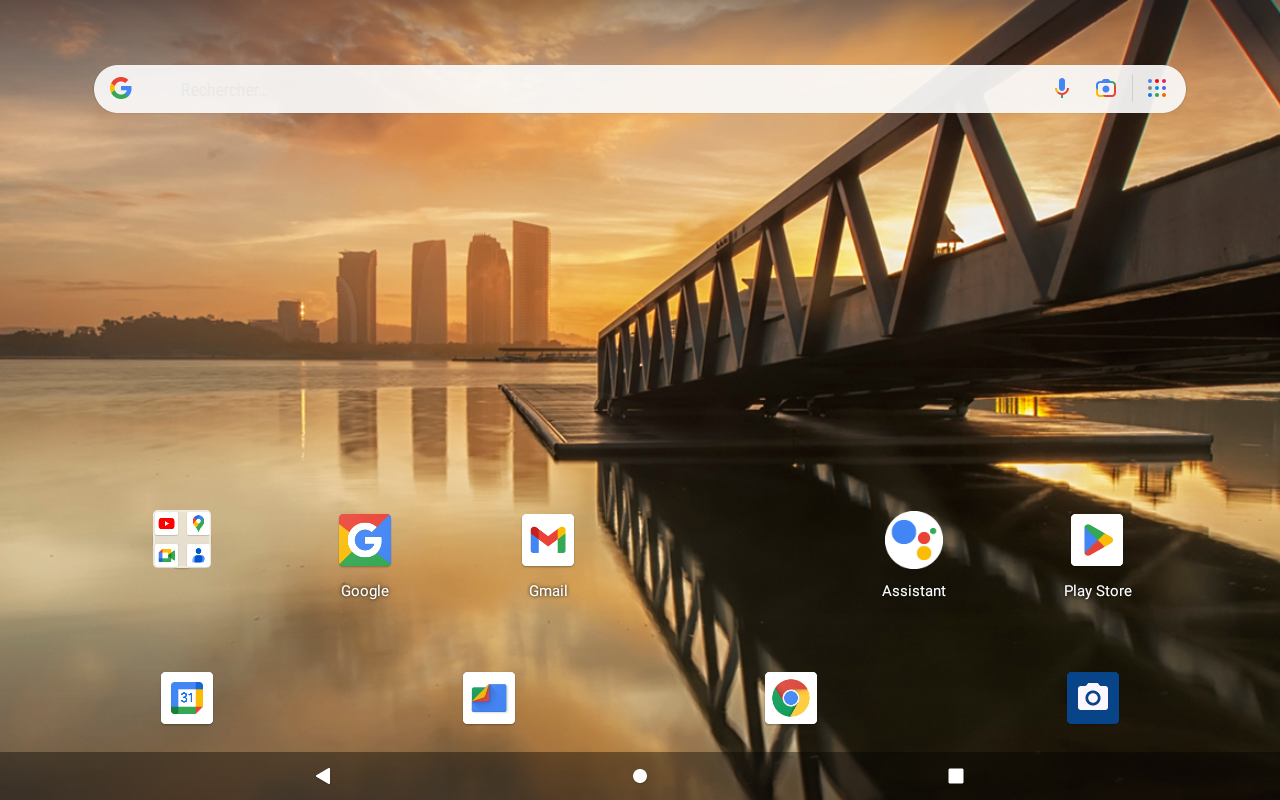This screenshot has height=800, width=1280.
Task: Launch Google Assistant
Action: point(914,540)
